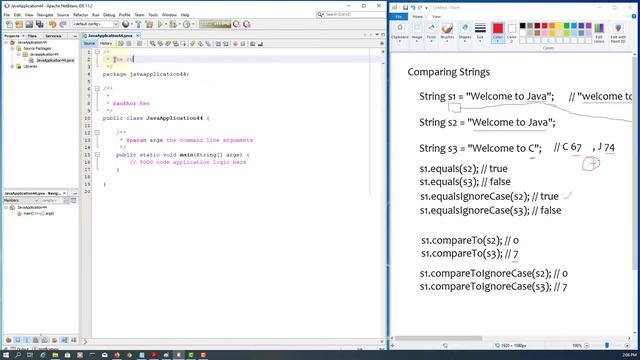Image resolution: width=640 pixels, height=360 pixels.
Task: Click the red Start Macro Recording icon
Action: coord(235,44)
